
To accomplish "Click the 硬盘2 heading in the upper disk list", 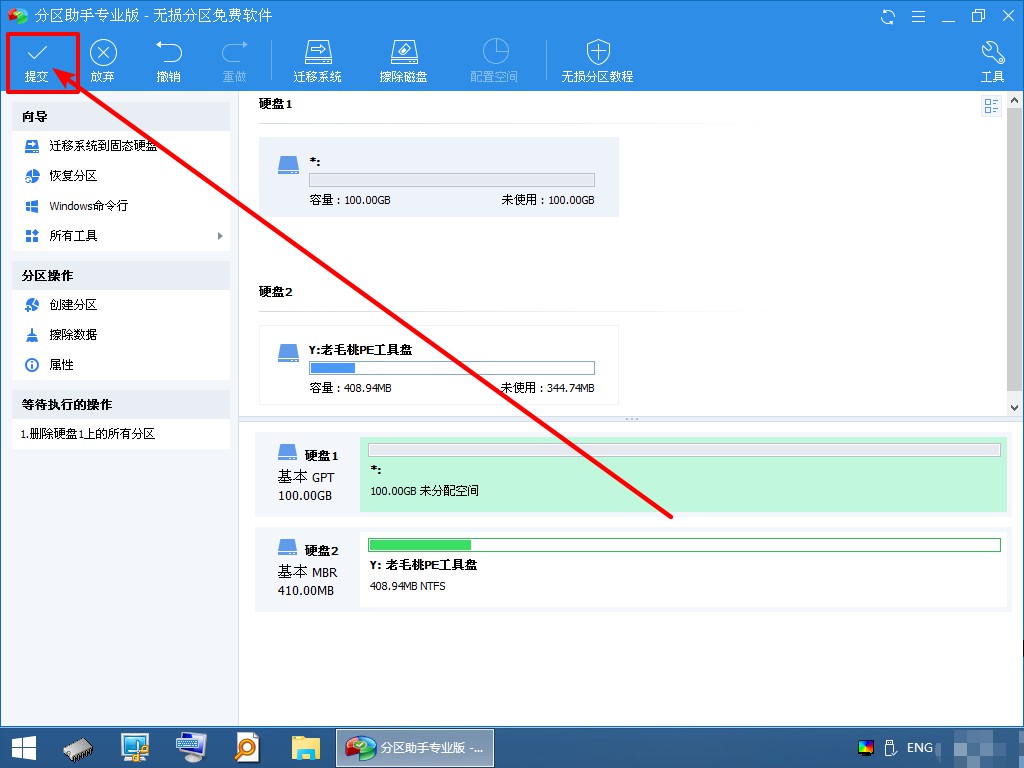I will [x=276, y=292].
